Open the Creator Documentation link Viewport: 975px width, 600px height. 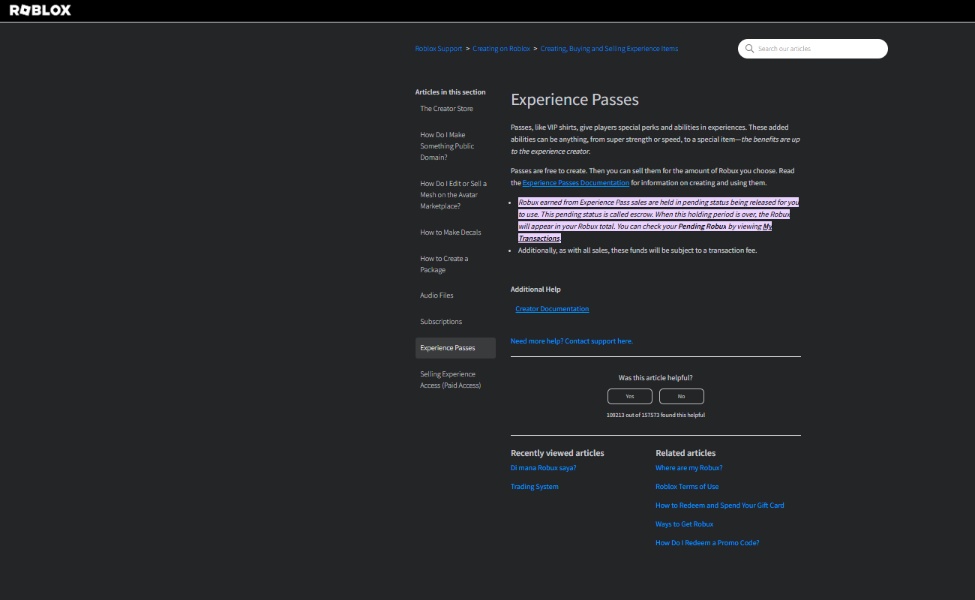pos(552,309)
